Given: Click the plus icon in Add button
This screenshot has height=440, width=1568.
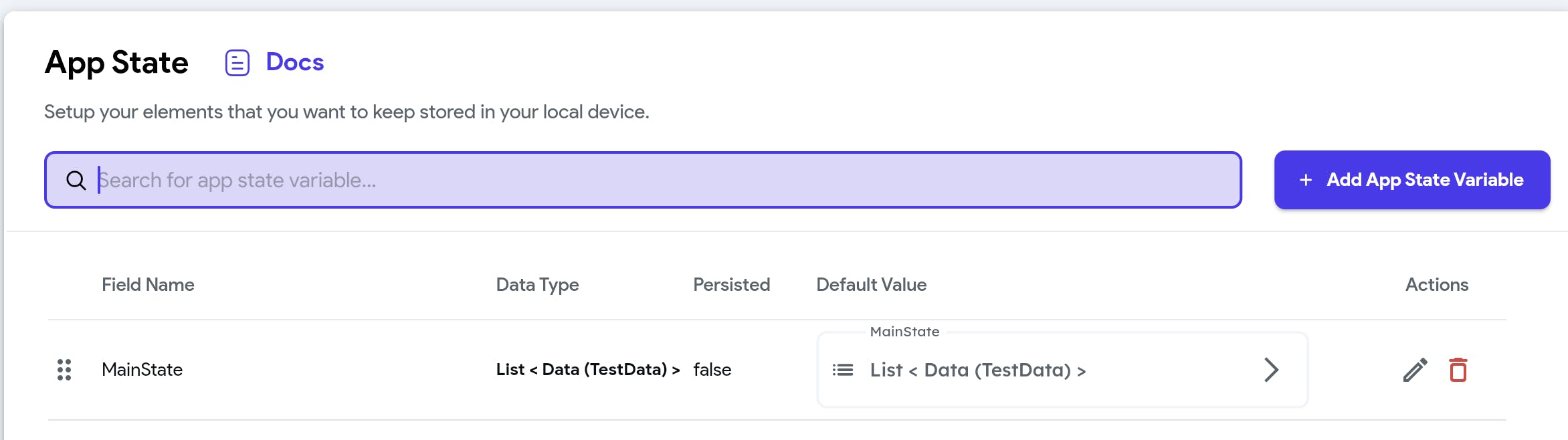Looking at the screenshot, I should point(1305,180).
